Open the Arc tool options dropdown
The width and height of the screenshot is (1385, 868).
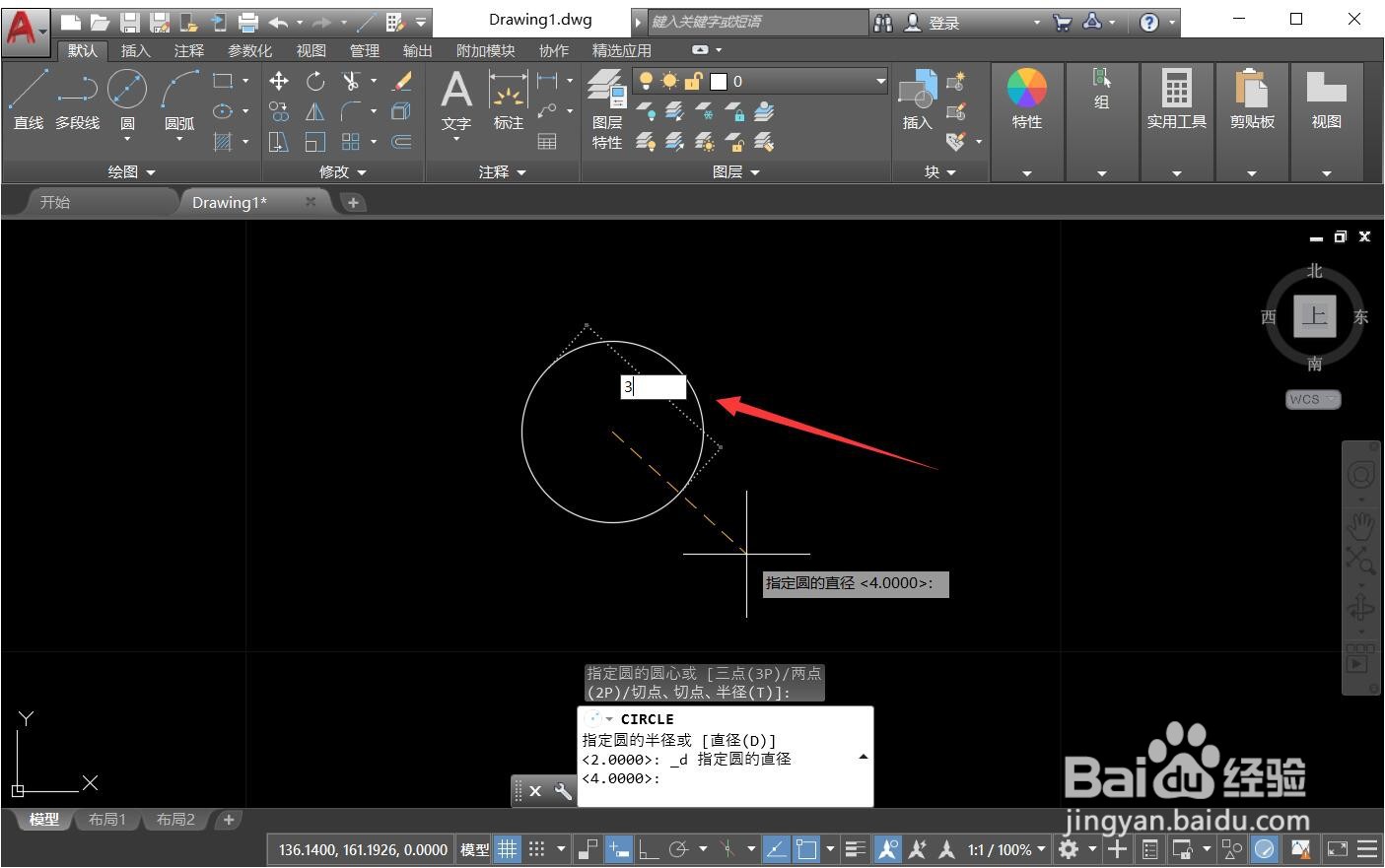point(179,140)
